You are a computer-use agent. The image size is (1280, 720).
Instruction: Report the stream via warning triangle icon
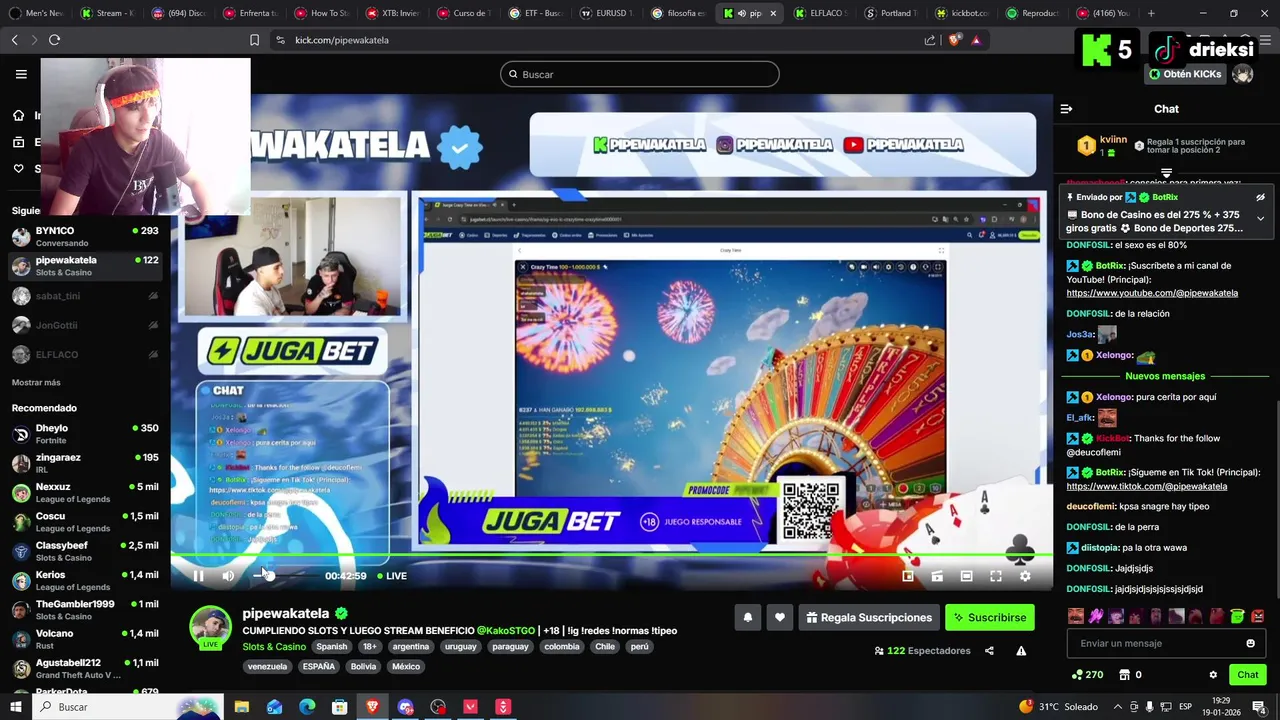point(1021,651)
